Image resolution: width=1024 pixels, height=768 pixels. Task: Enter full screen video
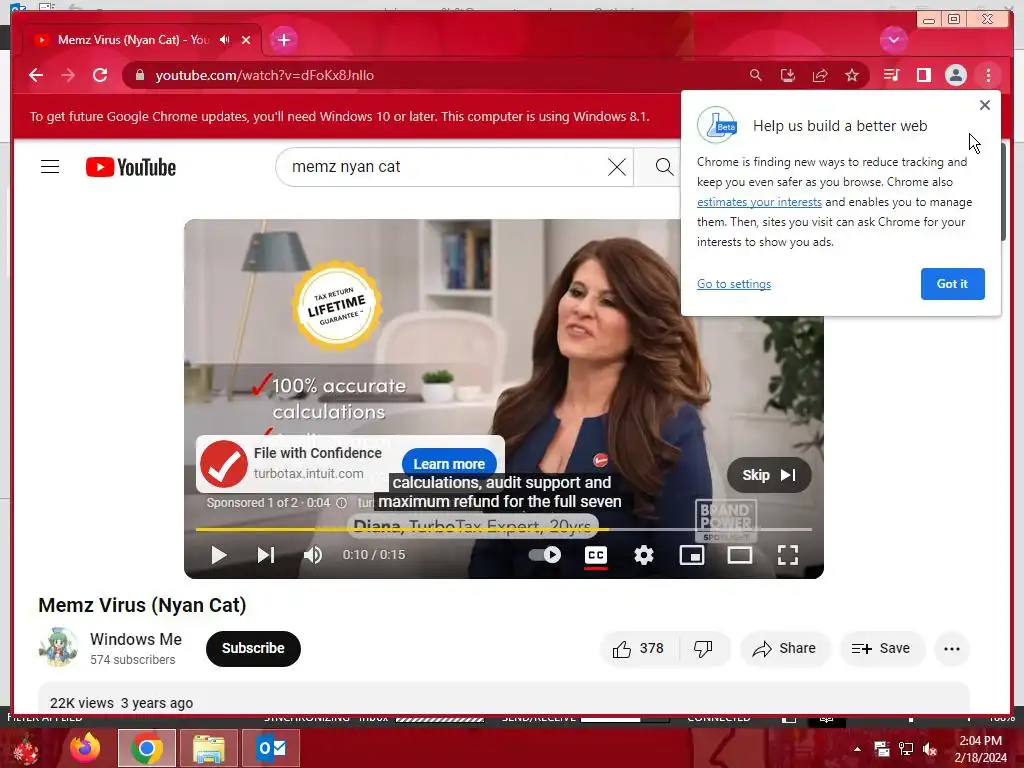(788, 555)
